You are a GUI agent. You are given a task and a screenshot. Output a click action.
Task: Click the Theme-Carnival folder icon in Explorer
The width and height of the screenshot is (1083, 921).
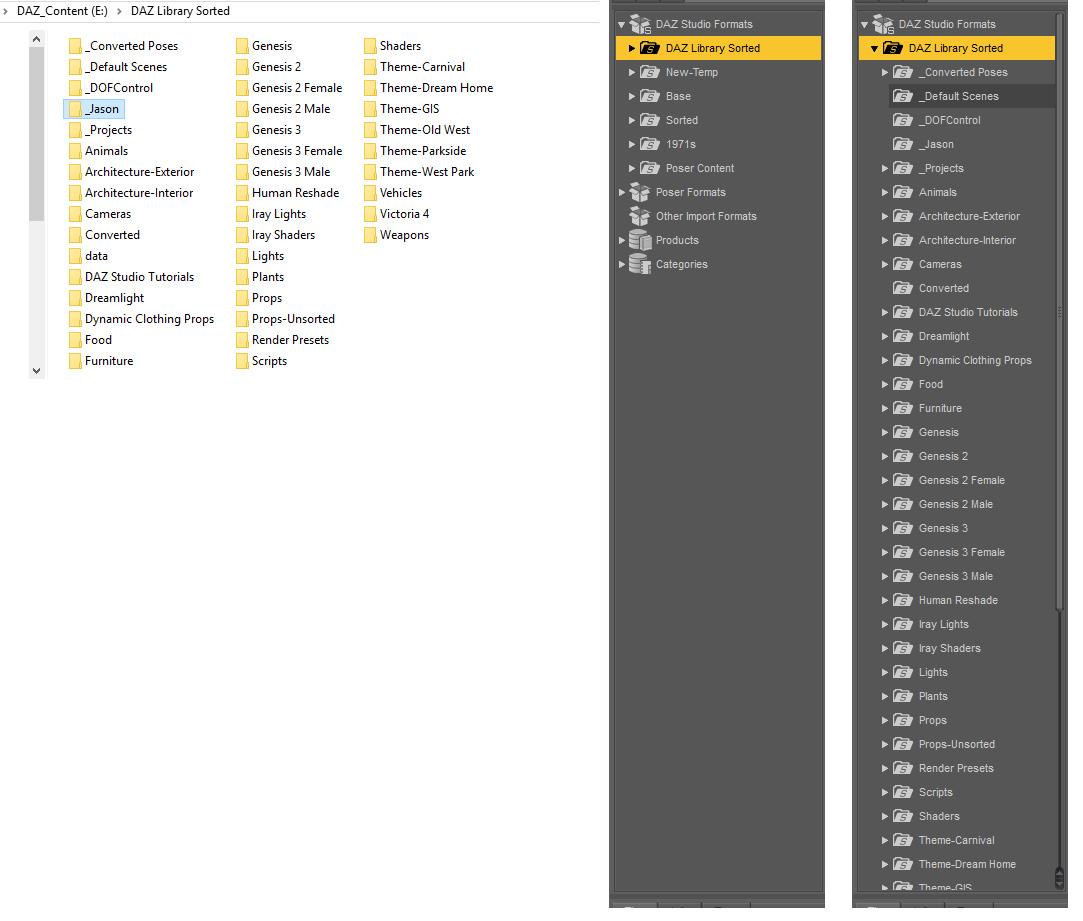pos(370,67)
